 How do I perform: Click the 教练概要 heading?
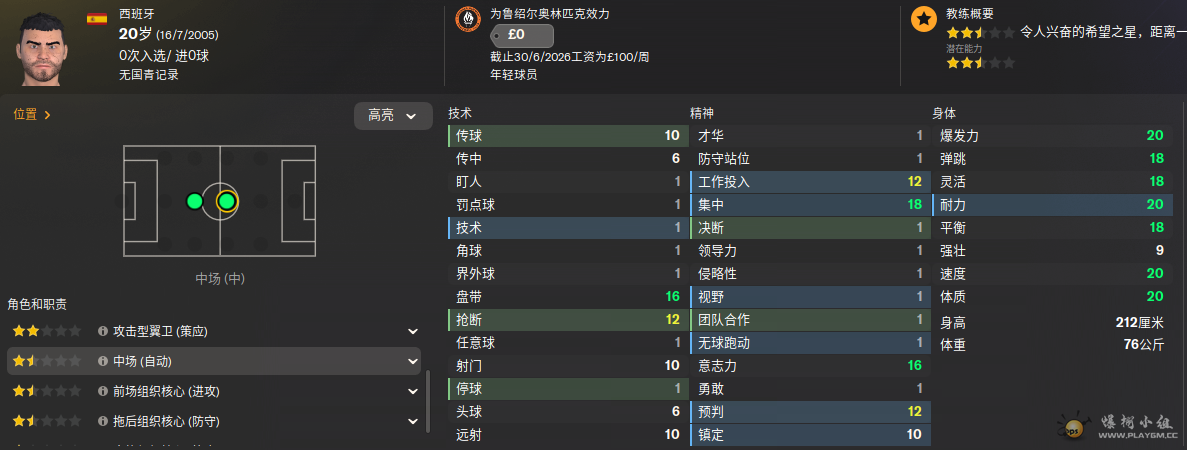pyautogui.click(x=970, y=13)
